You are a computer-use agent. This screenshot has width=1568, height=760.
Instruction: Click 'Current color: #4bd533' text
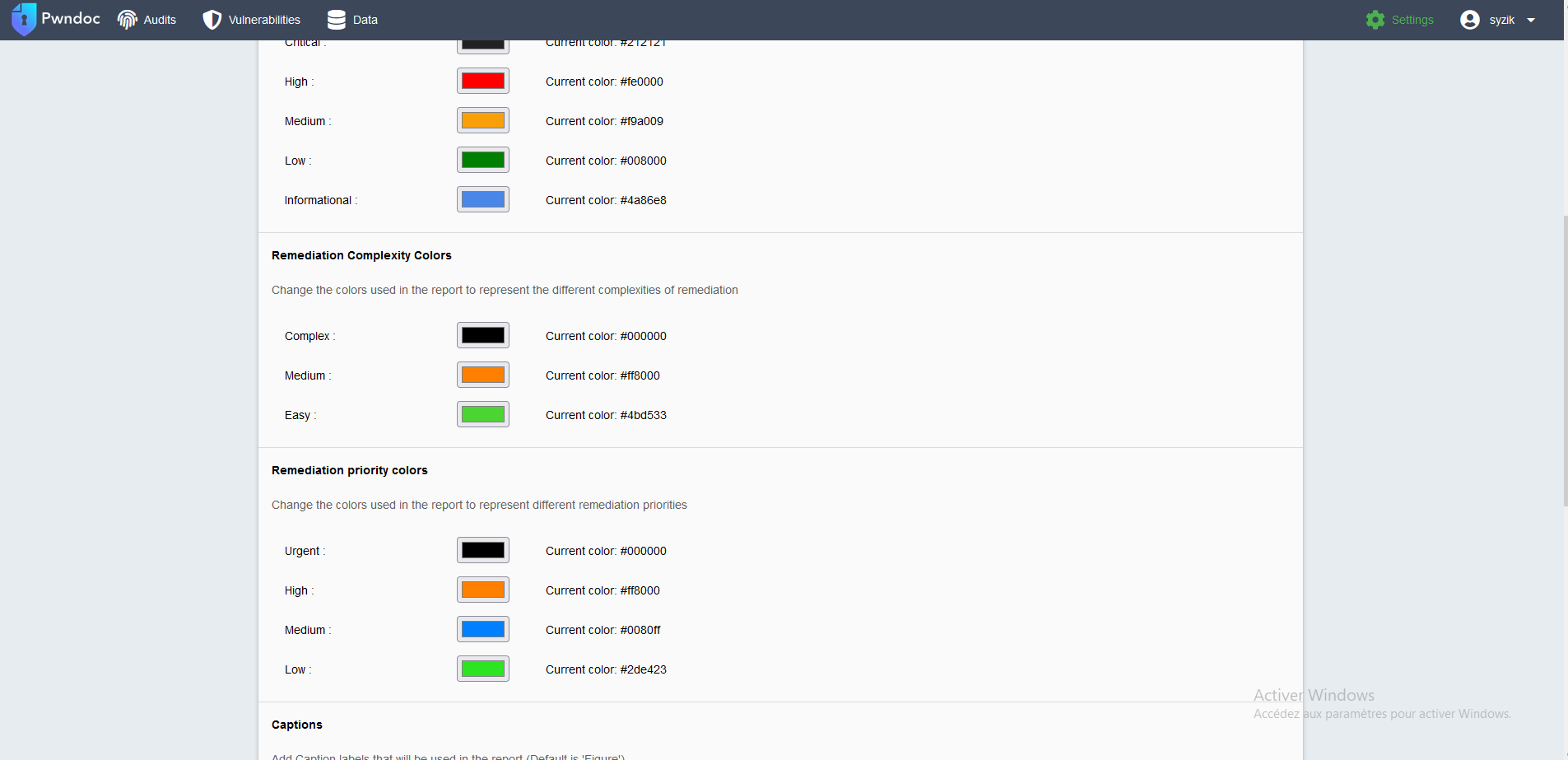606,415
